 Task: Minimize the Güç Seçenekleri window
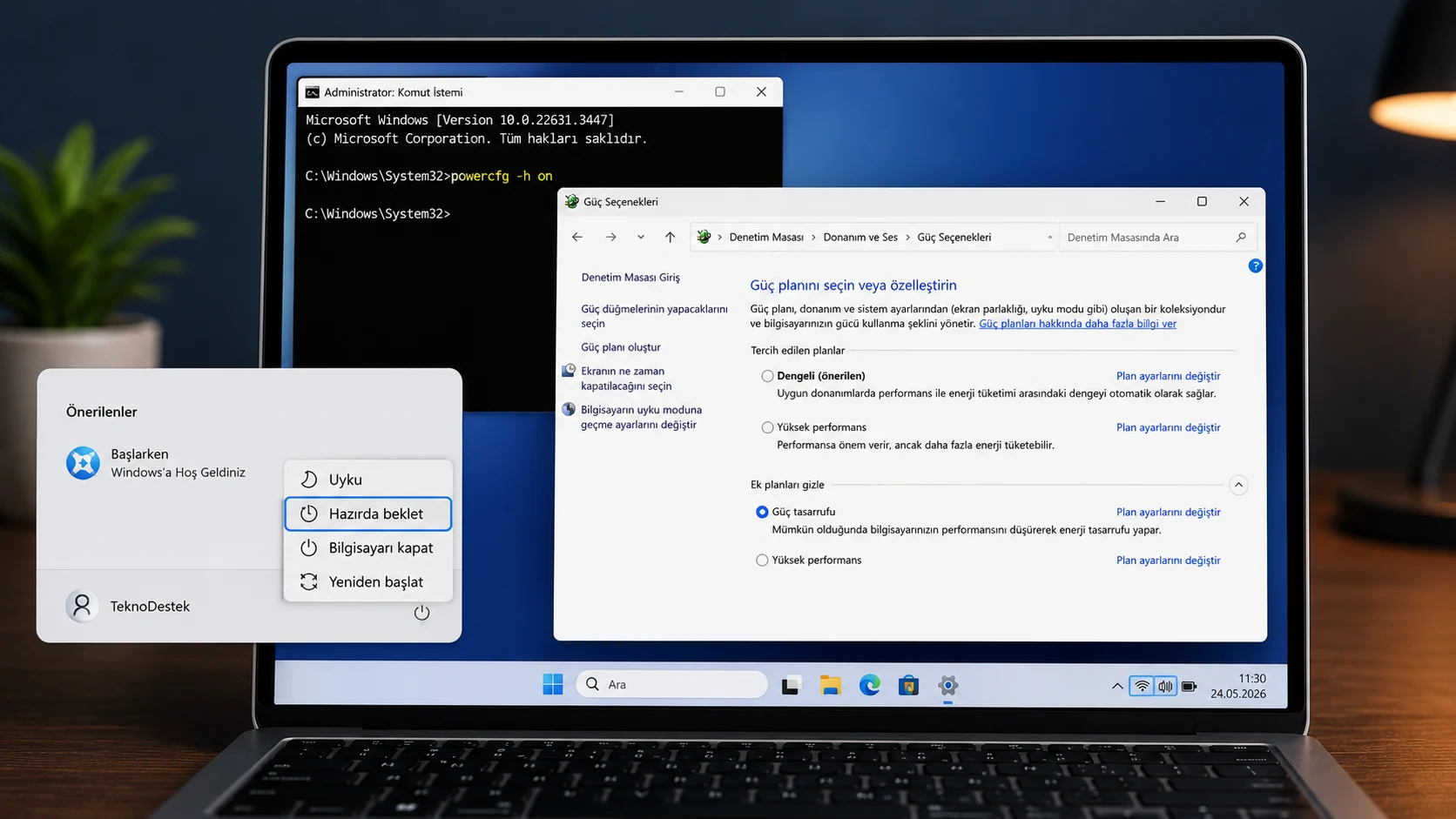pos(1160,201)
